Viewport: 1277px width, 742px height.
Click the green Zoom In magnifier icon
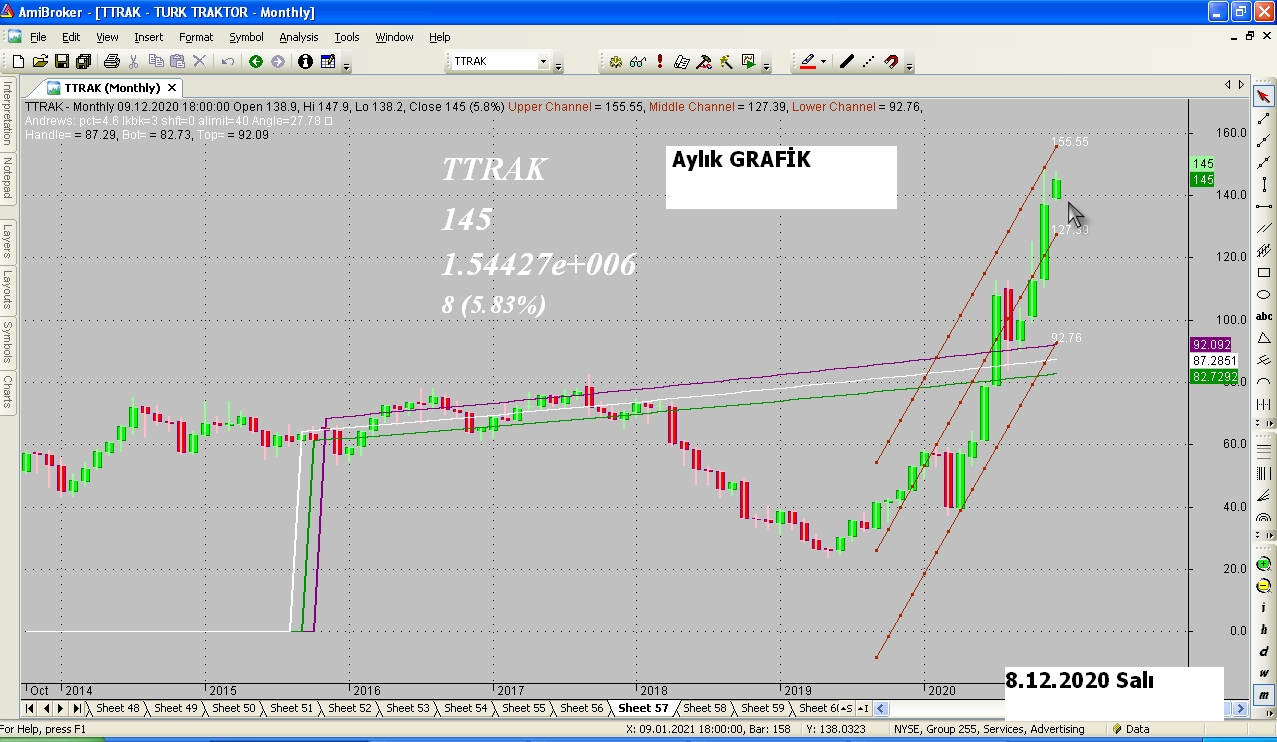pyautogui.click(x=1264, y=563)
